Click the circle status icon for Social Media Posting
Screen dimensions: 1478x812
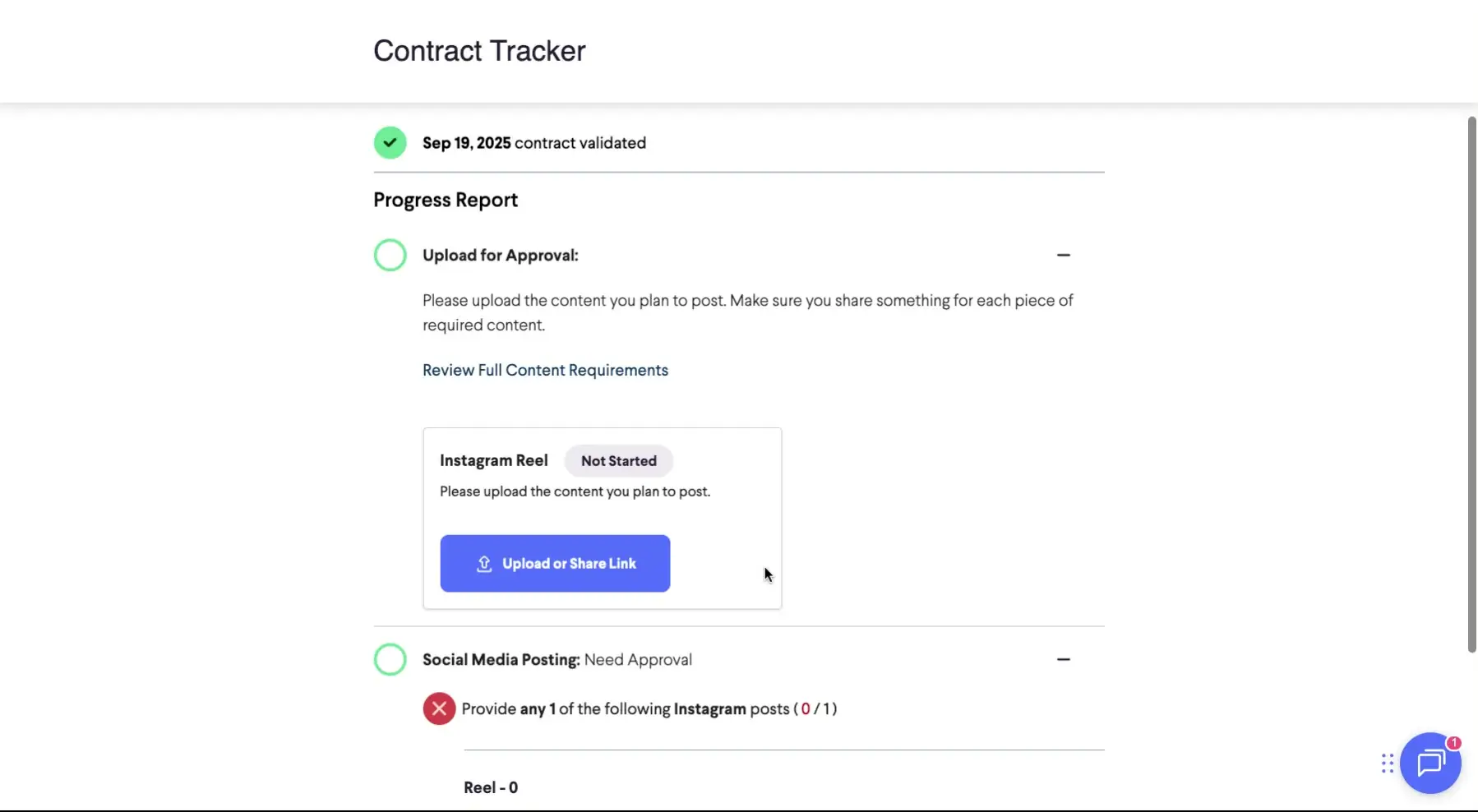[390, 658]
